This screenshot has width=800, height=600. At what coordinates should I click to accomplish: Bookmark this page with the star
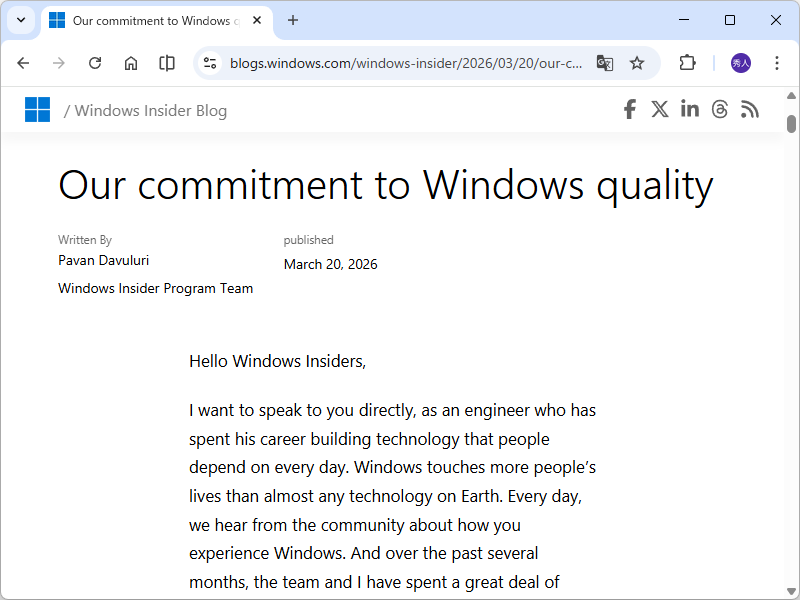[637, 62]
